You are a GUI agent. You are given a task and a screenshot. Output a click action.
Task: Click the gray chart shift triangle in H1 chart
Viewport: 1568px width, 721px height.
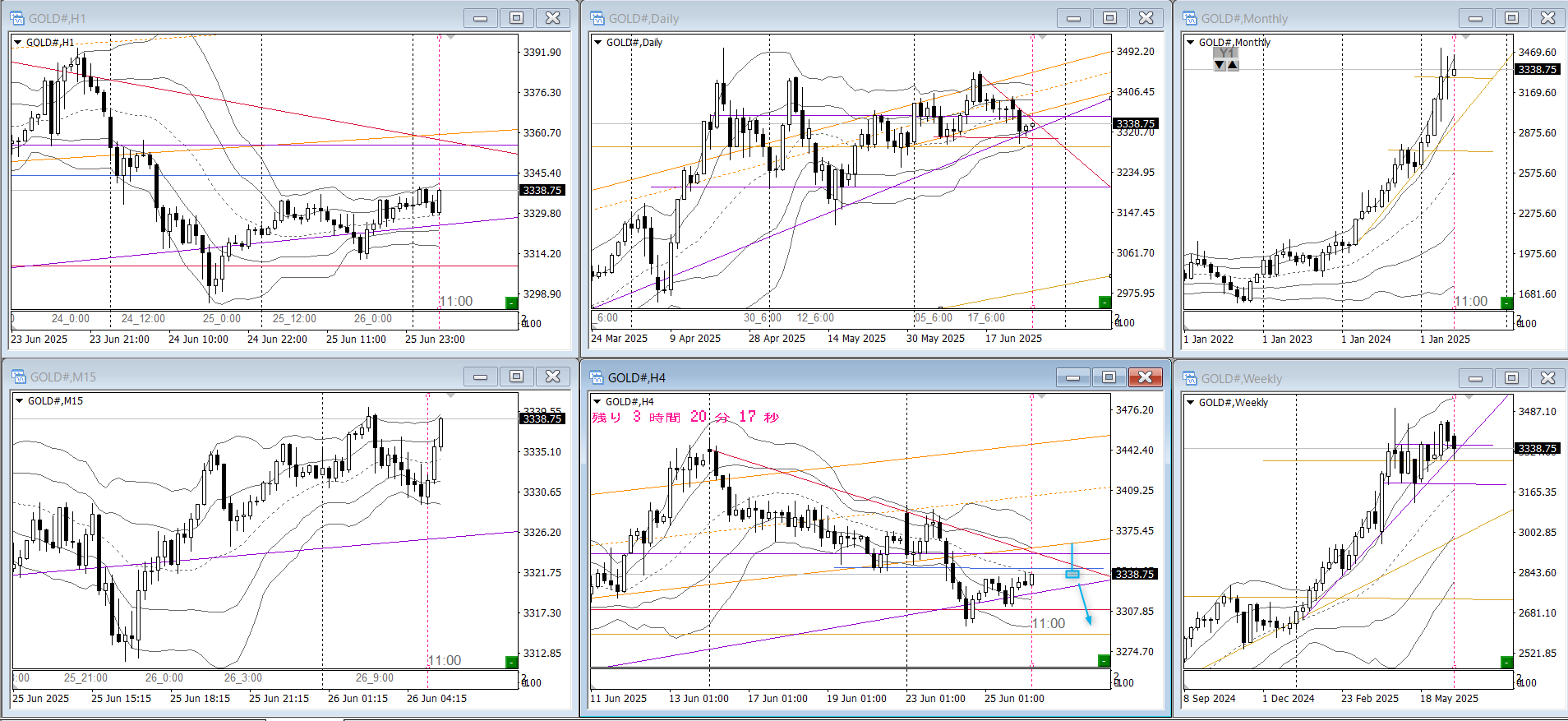click(451, 37)
